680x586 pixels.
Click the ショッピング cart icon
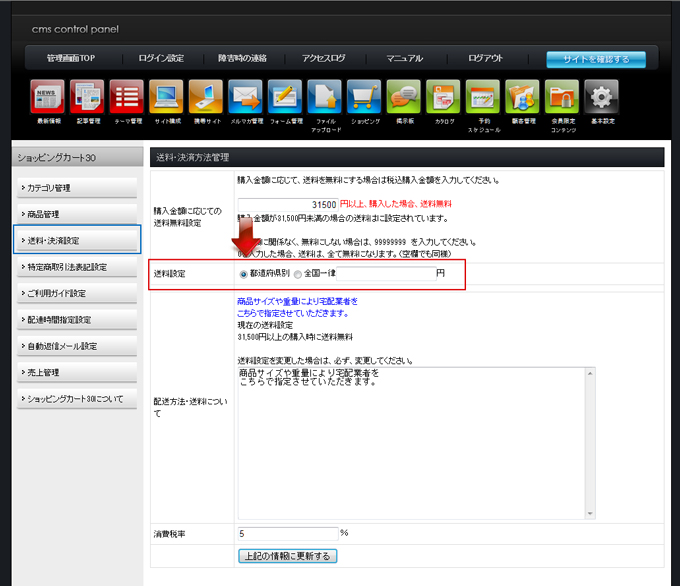(x=364, y=97)
